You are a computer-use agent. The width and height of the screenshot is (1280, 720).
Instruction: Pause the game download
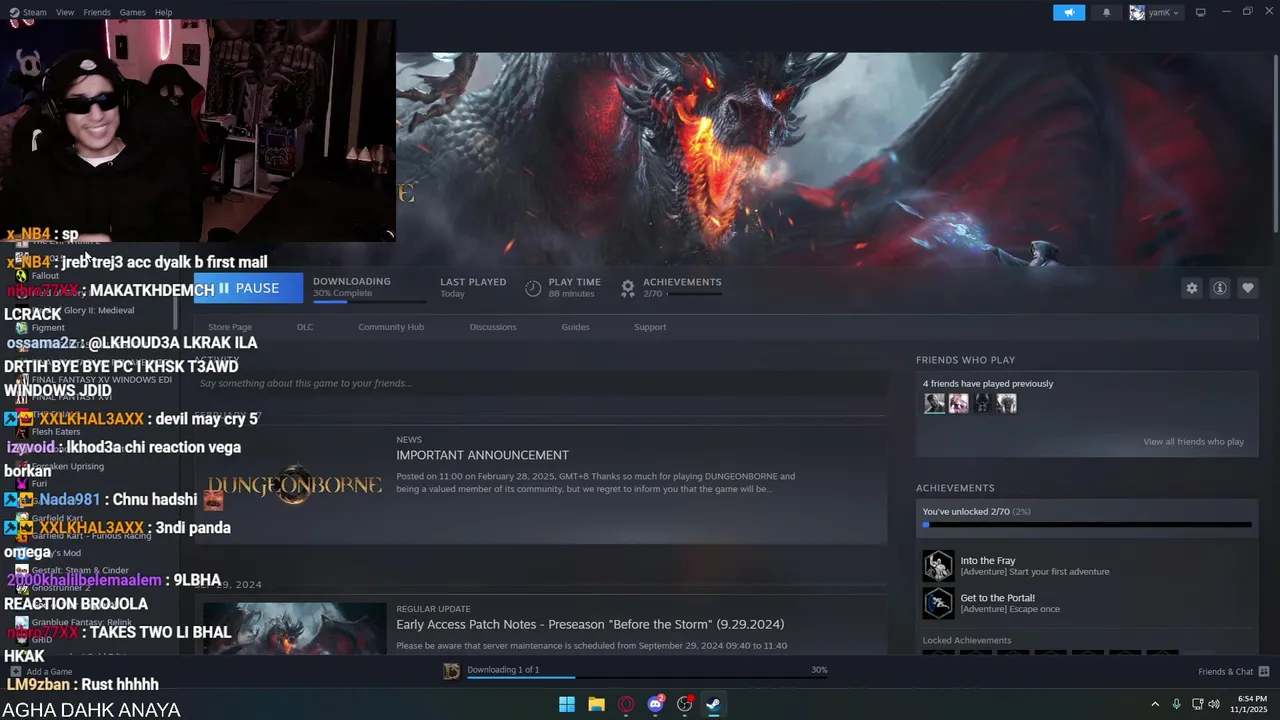point(248,288)
